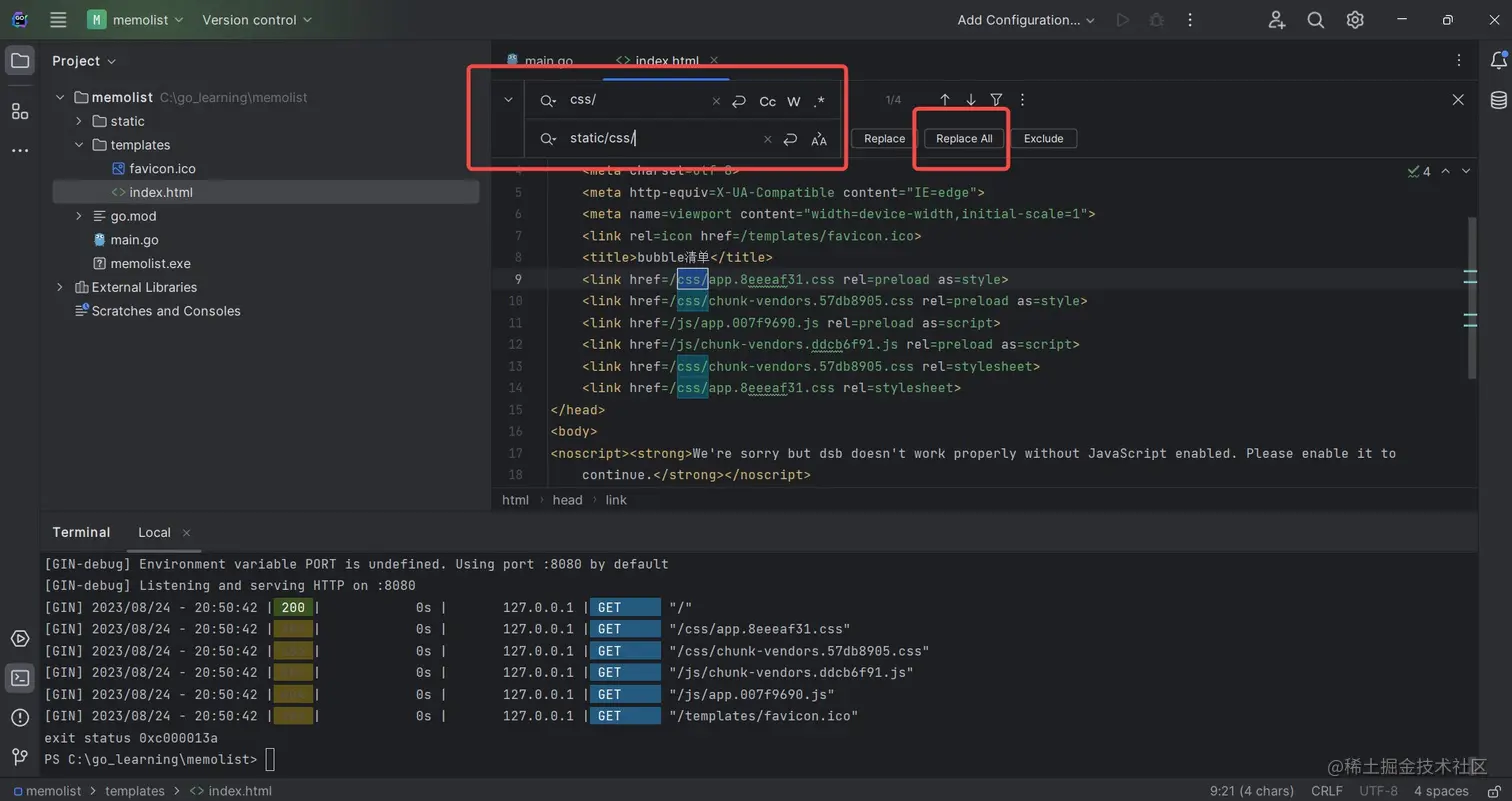Open IDE settings gear
Viewport: 1512px width, 801px height.
1355,20
